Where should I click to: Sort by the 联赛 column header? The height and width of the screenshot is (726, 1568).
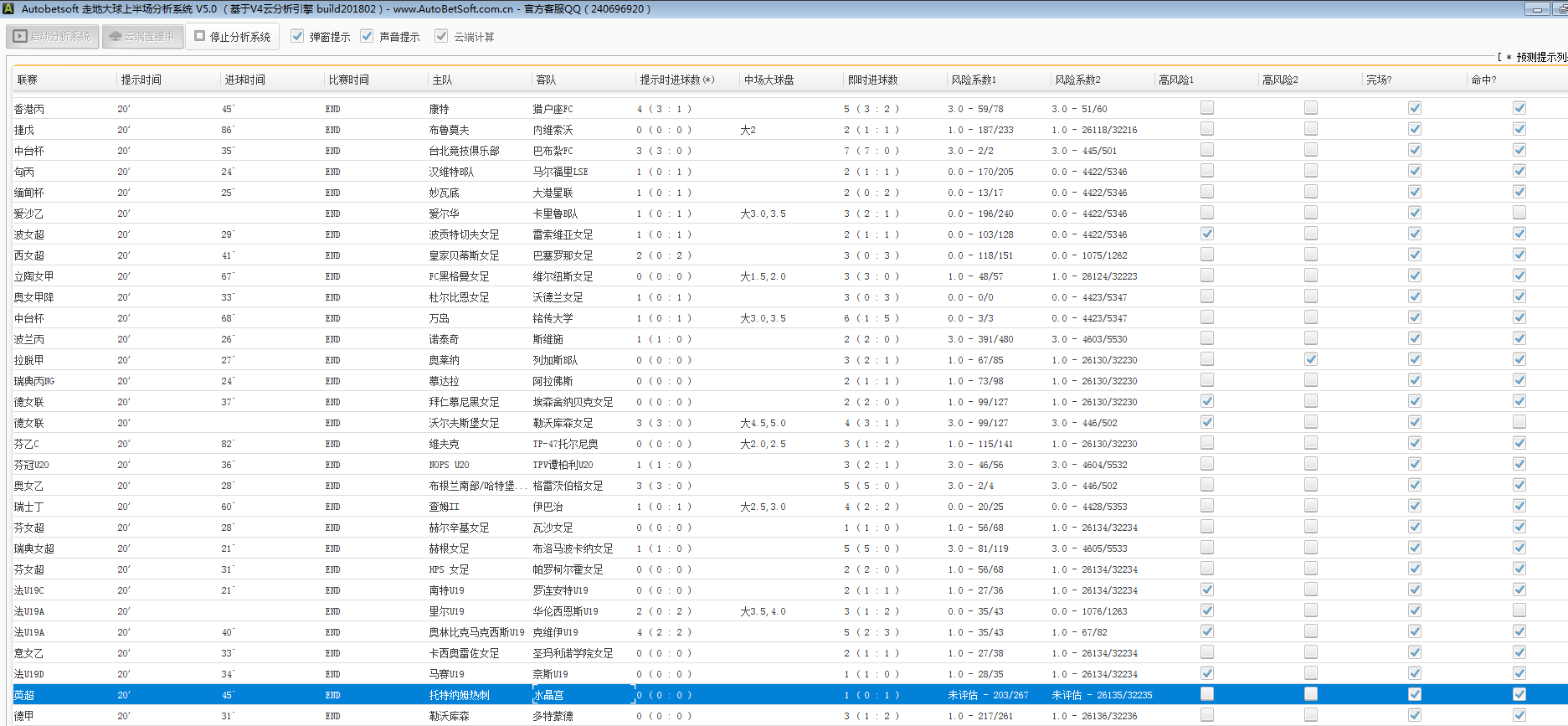28,80
